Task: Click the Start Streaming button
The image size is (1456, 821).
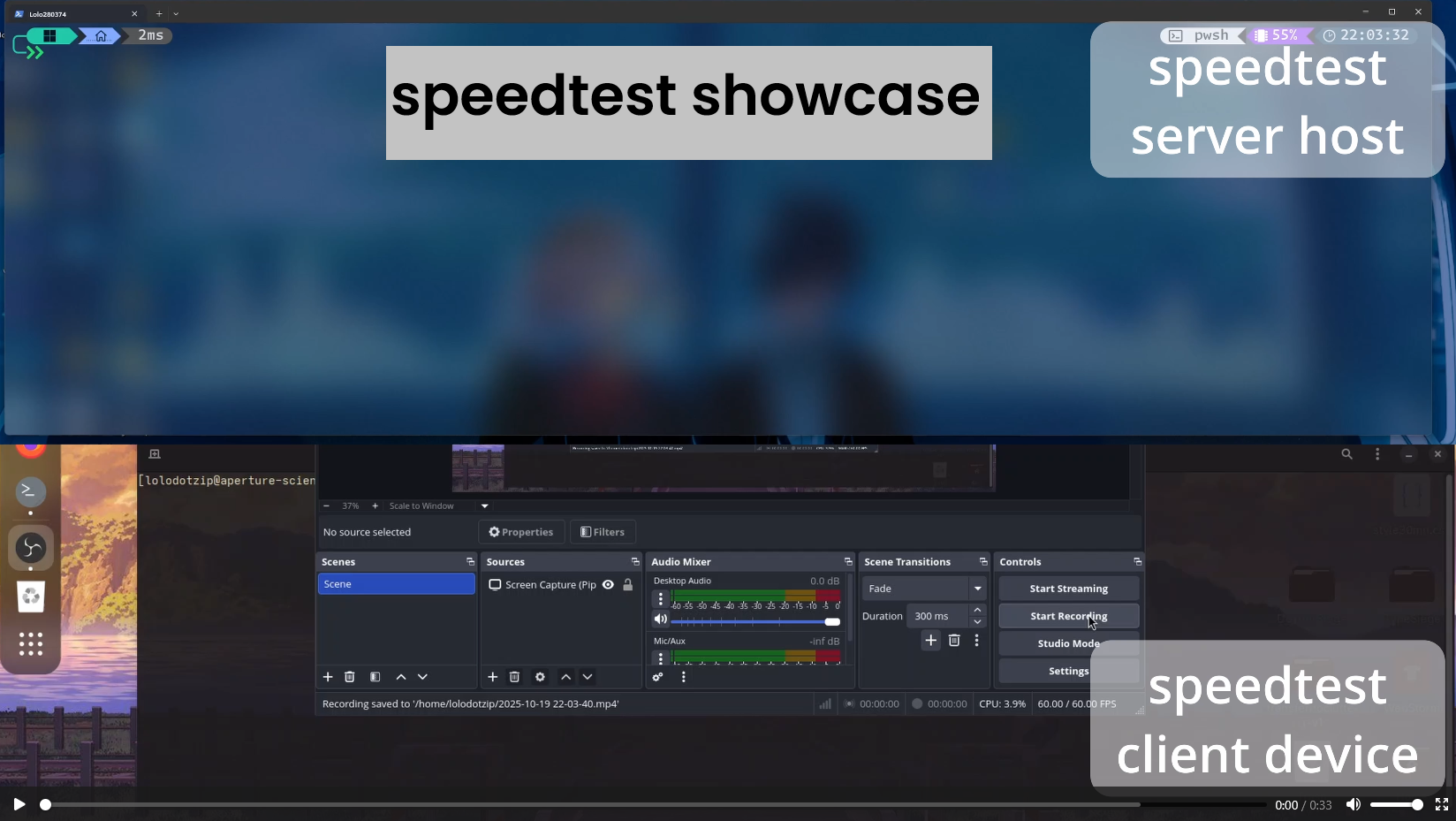Action: 1068,589
